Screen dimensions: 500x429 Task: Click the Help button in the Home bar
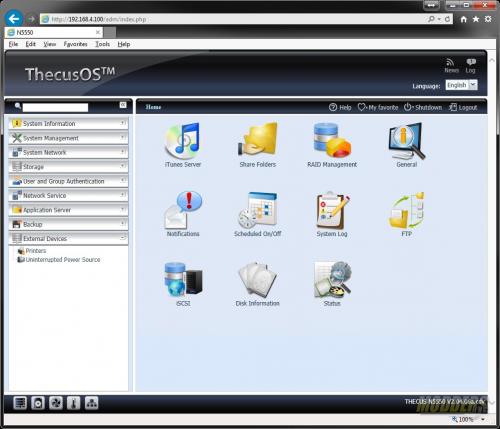coord(340,107)
